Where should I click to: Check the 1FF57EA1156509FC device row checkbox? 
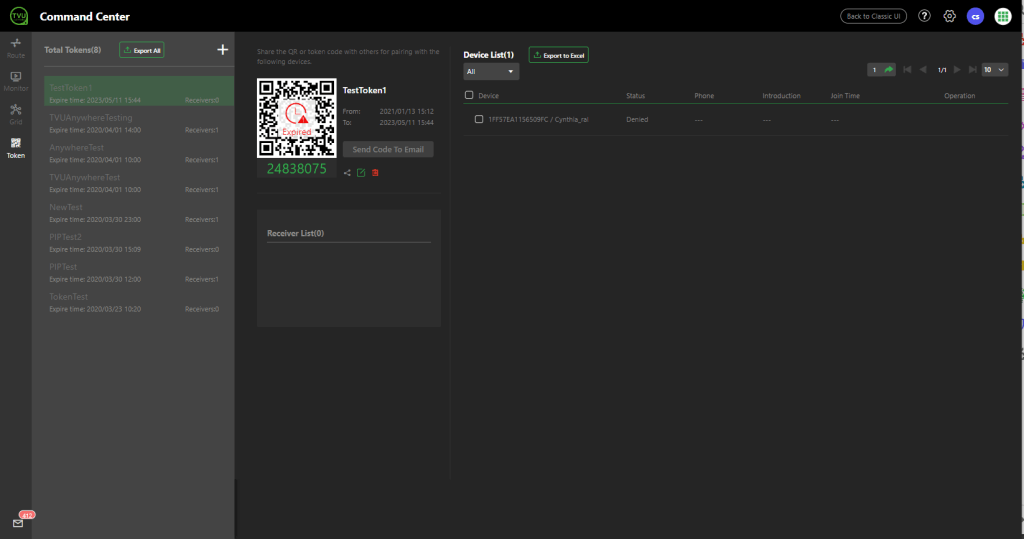pos(479,120)
